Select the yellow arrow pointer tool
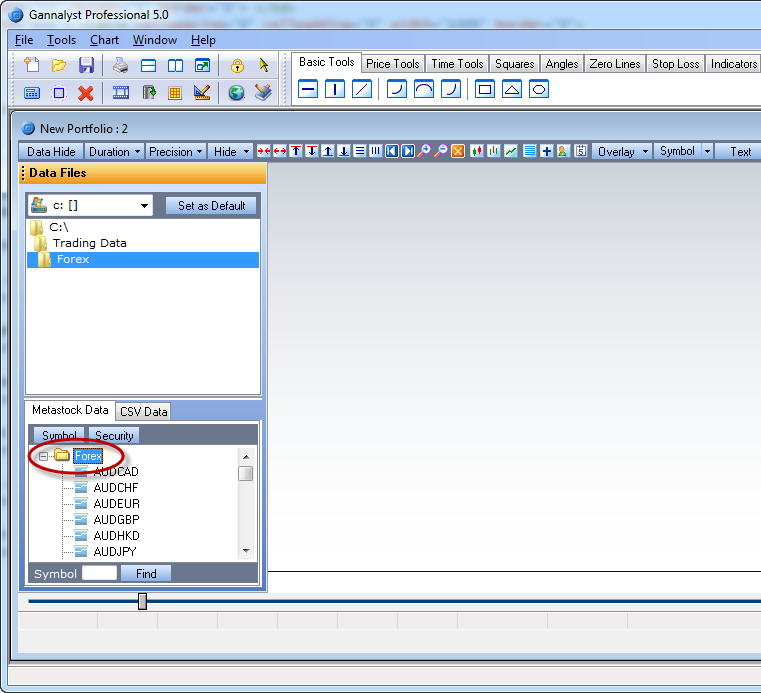This screenshot has height=693, width=761. pos(264,65)
